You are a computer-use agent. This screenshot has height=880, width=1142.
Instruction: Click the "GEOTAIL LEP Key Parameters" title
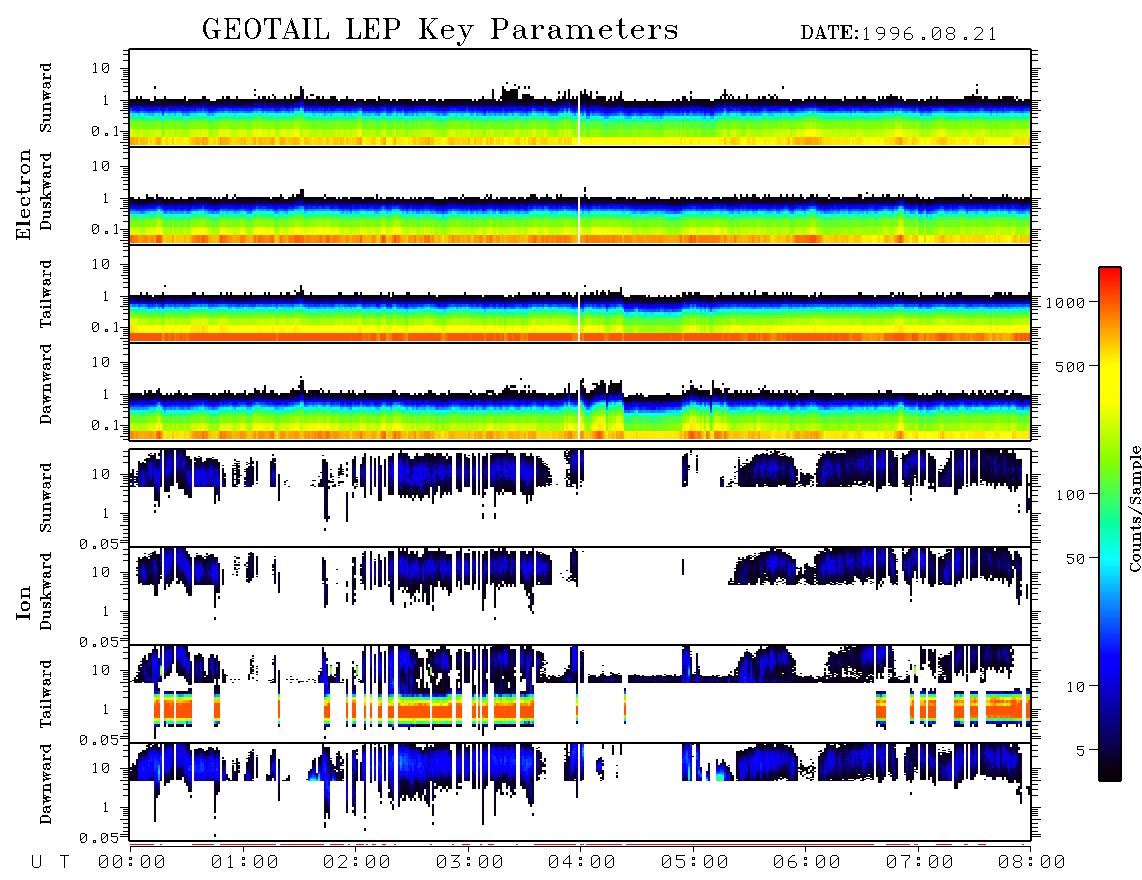(x=440, y=30)
